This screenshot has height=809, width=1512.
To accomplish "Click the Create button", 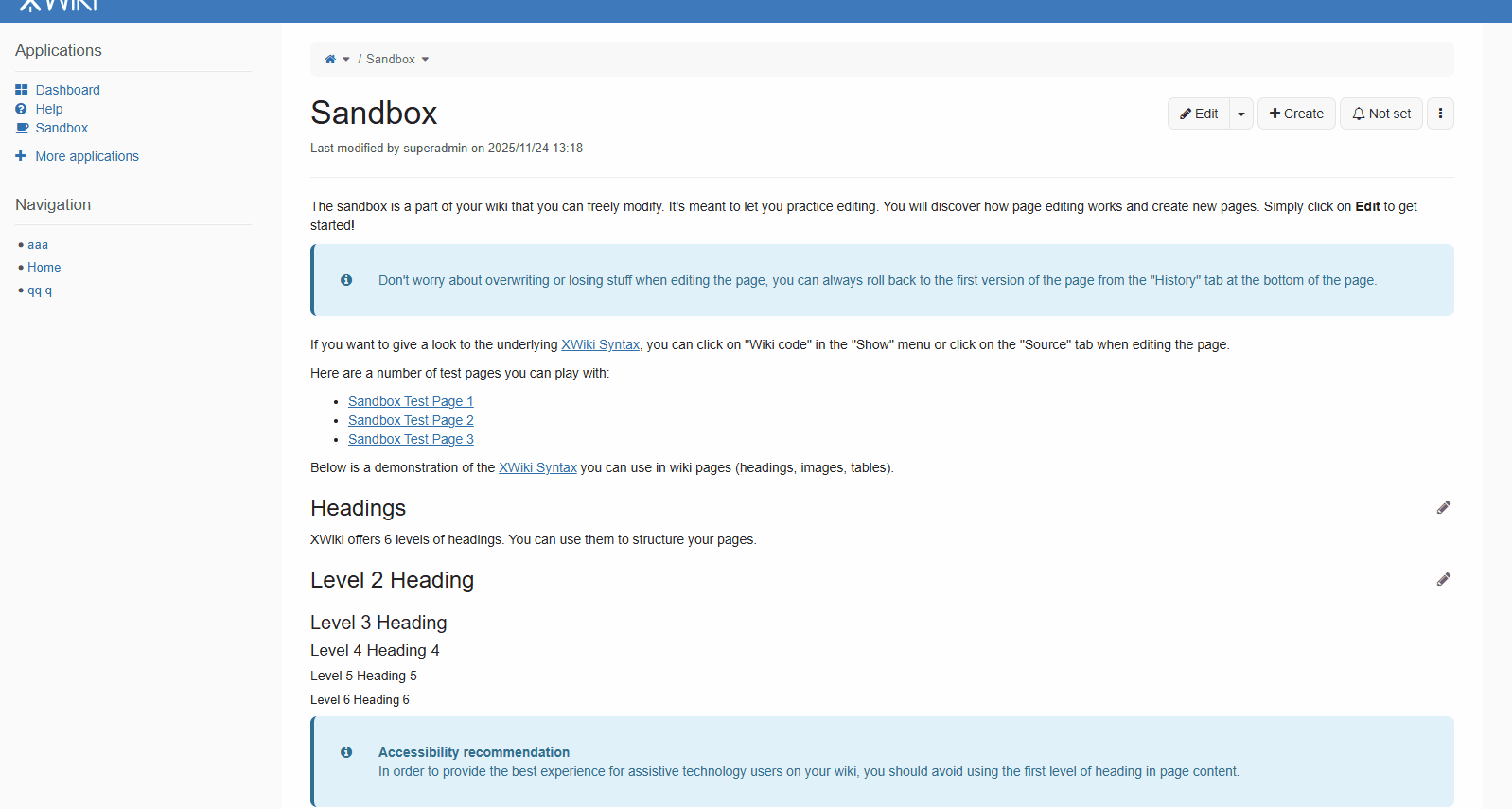I will click(x=1296, y=114).
